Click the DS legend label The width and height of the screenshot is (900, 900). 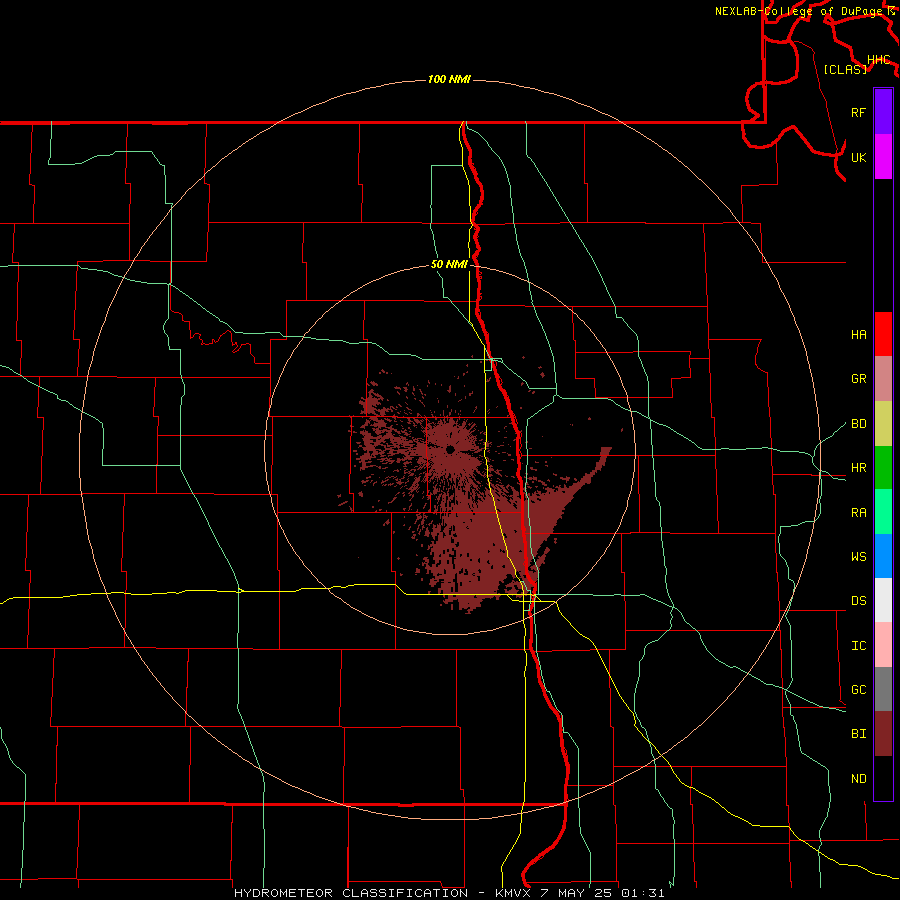click(x=858, y=601)
